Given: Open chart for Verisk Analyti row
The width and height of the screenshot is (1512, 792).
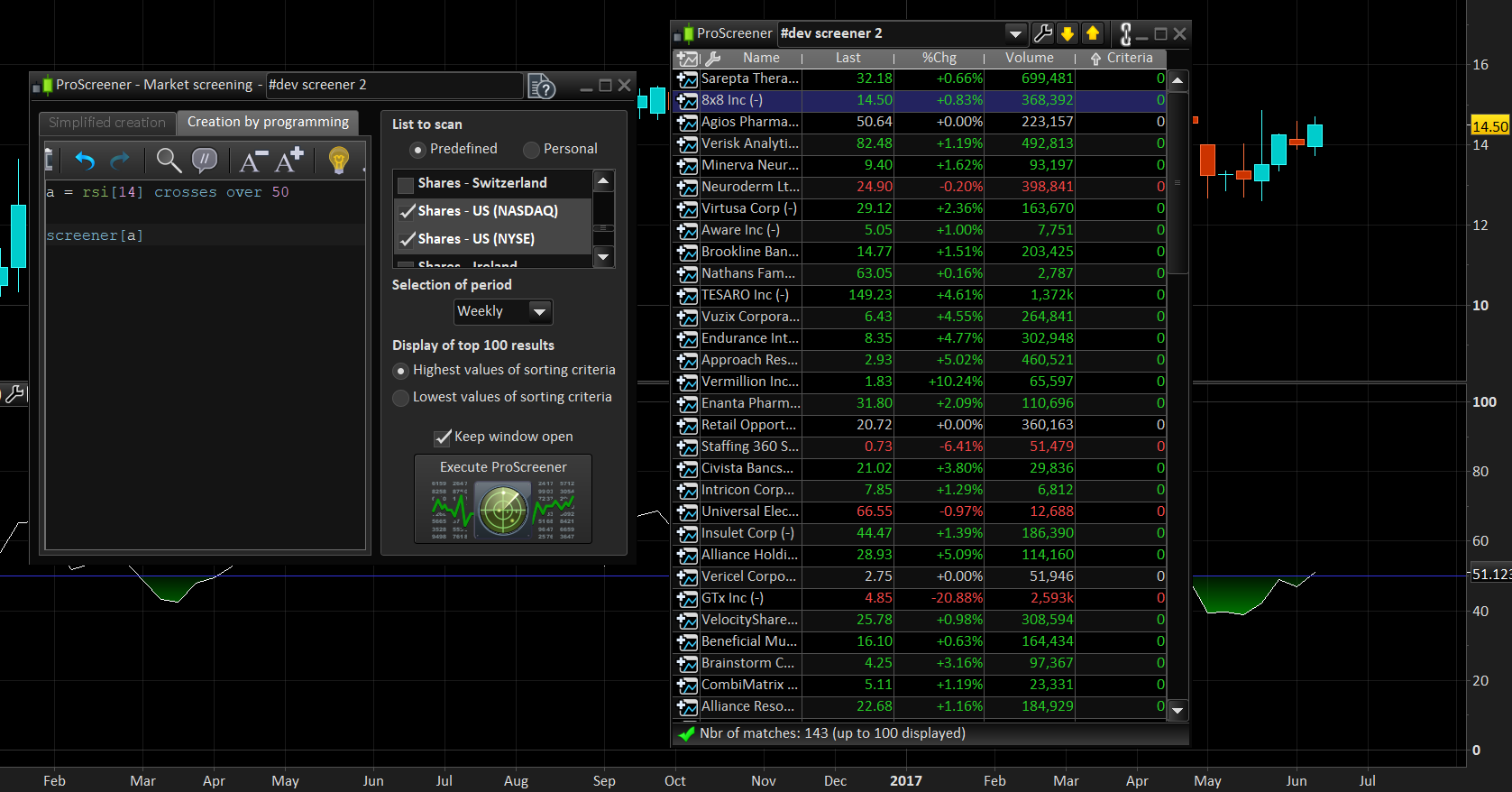Looking at the screenshot, I should pyautogui.click(x=687, y=143).
